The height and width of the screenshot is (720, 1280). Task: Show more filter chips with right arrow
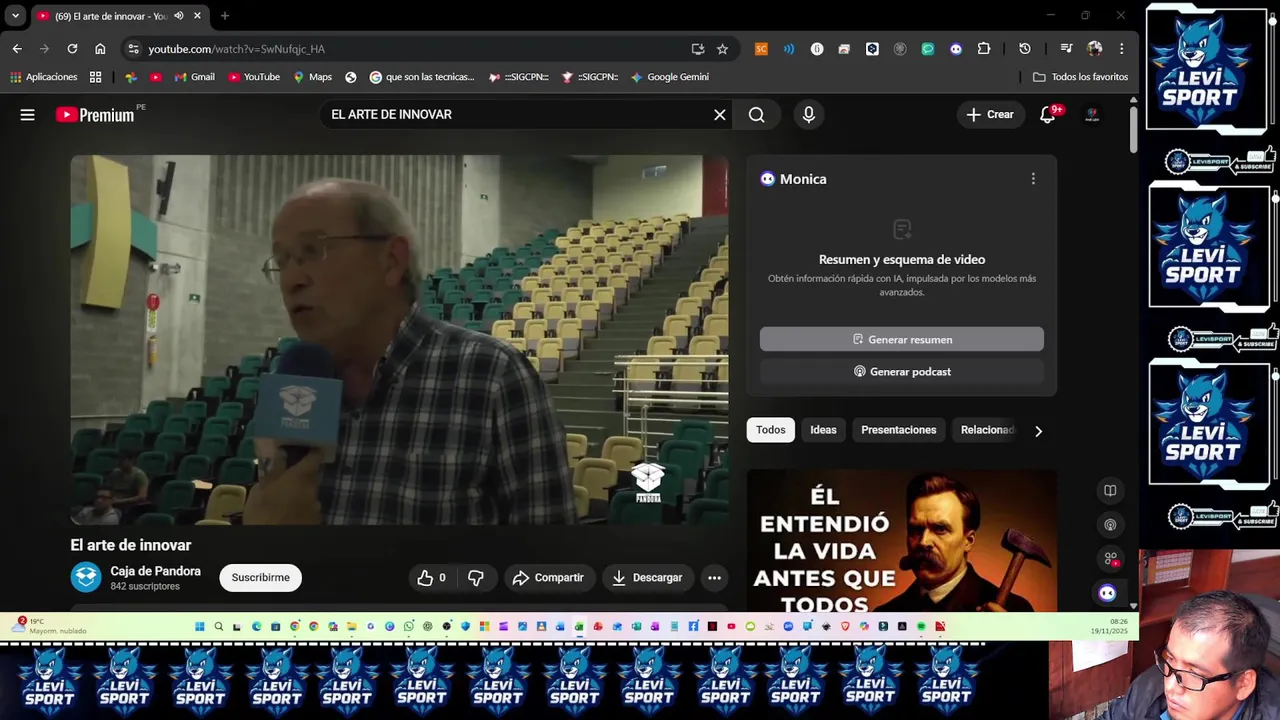coord(1038,431)
